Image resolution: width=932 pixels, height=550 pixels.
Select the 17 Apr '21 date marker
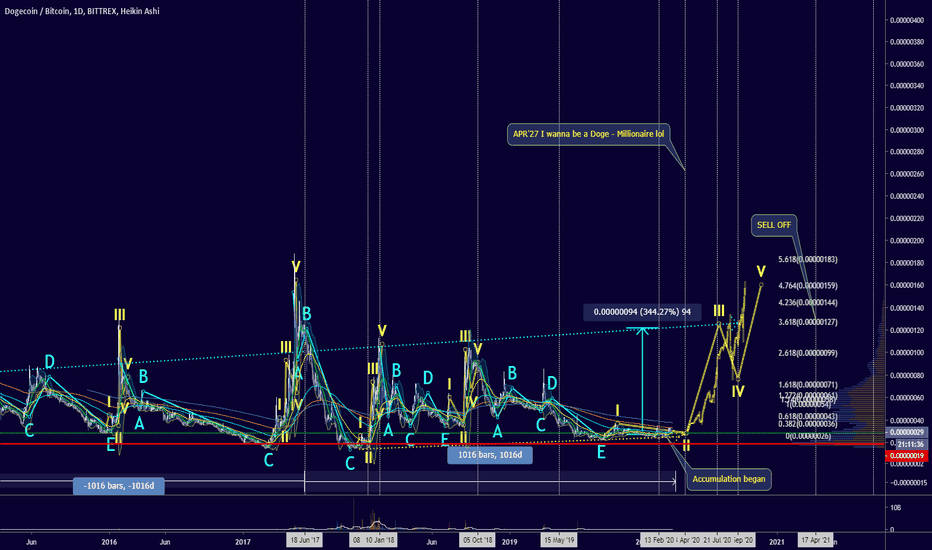tap(815, 540)
